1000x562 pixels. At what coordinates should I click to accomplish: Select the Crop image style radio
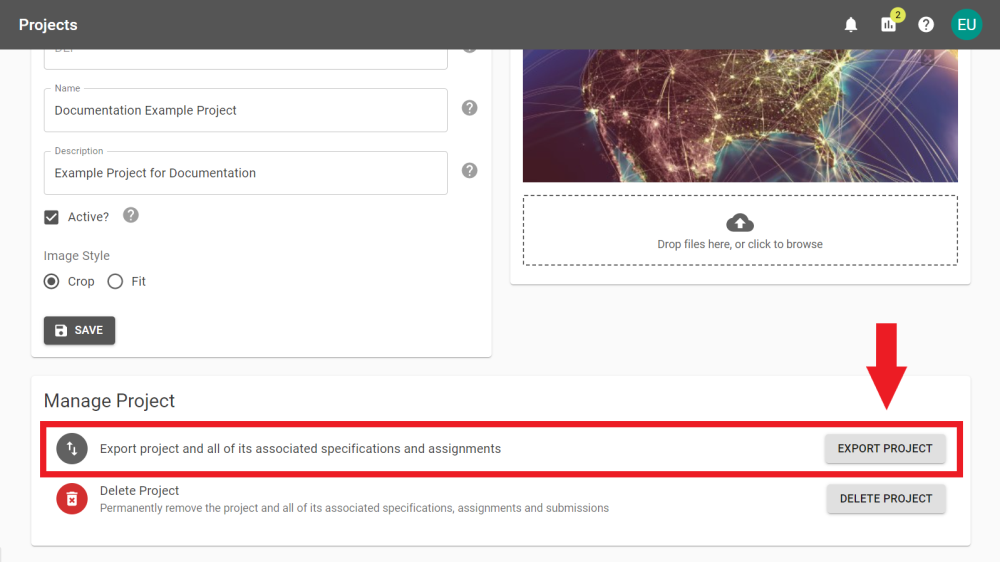(x=52, y=282)
